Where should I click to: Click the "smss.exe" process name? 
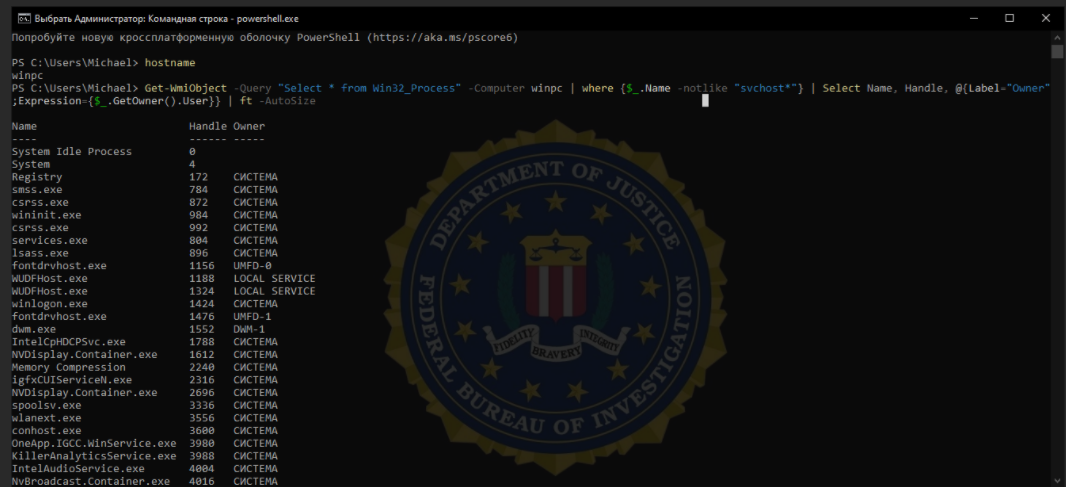click(37, 190)
